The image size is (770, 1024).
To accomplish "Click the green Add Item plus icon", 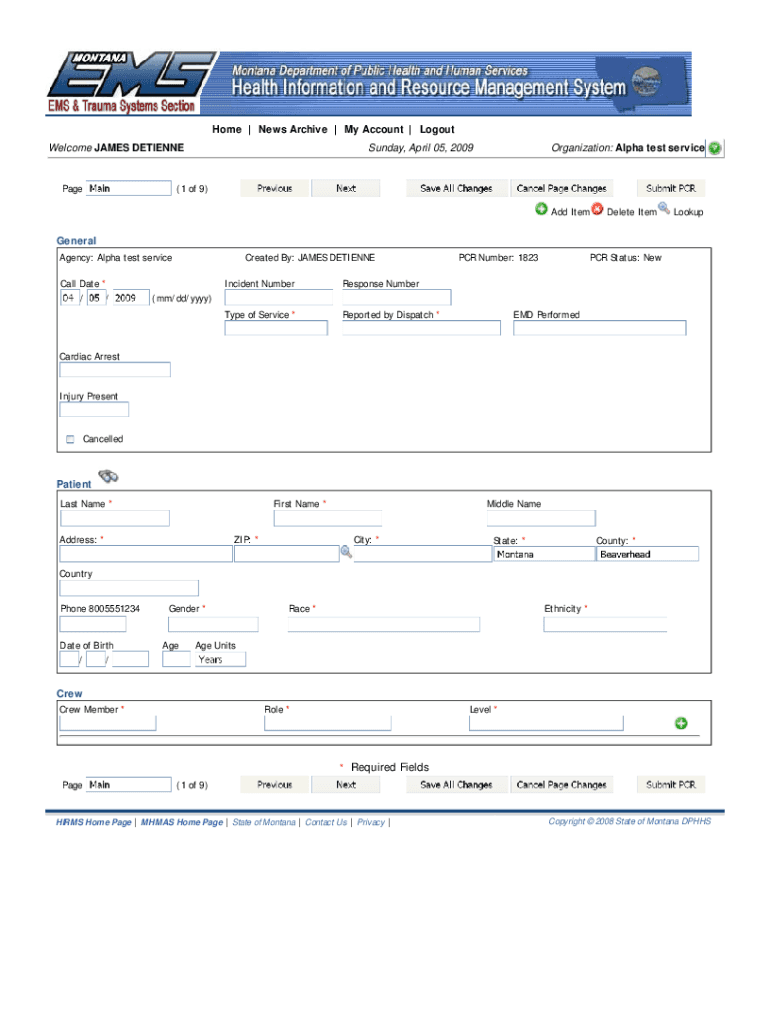I will point(541,210).
